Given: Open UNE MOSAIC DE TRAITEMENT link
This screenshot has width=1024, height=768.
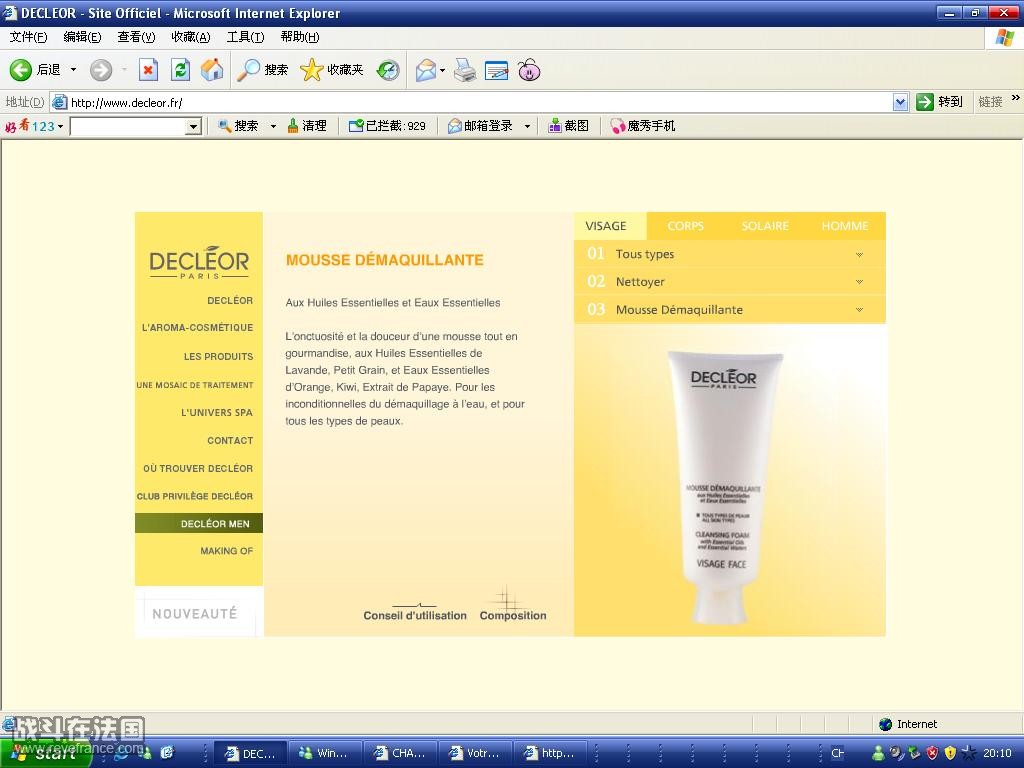Looking at the screenshot, I should click(x=195, y=385).
